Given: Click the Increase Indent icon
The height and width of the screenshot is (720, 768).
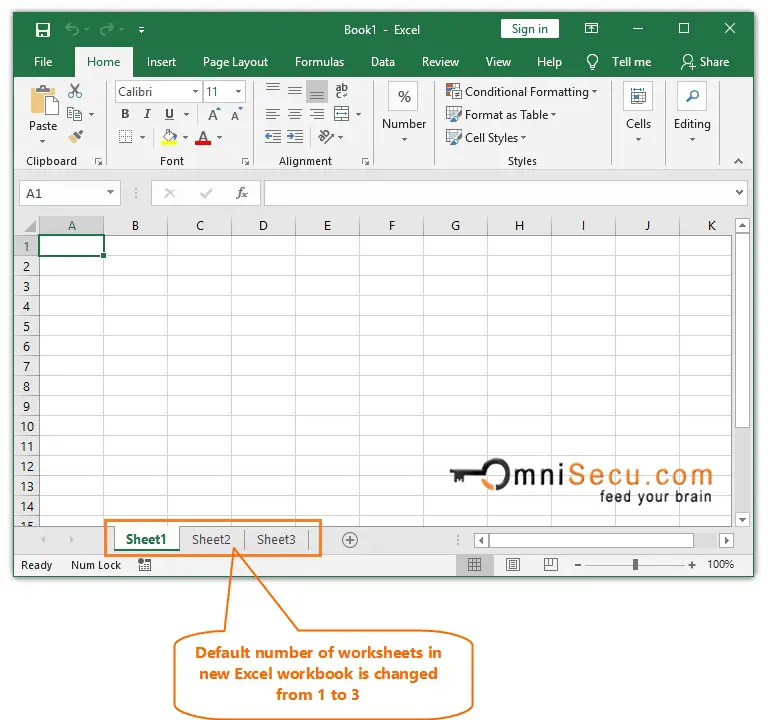Looking at the screenshot, I should [x=295, y=137].
